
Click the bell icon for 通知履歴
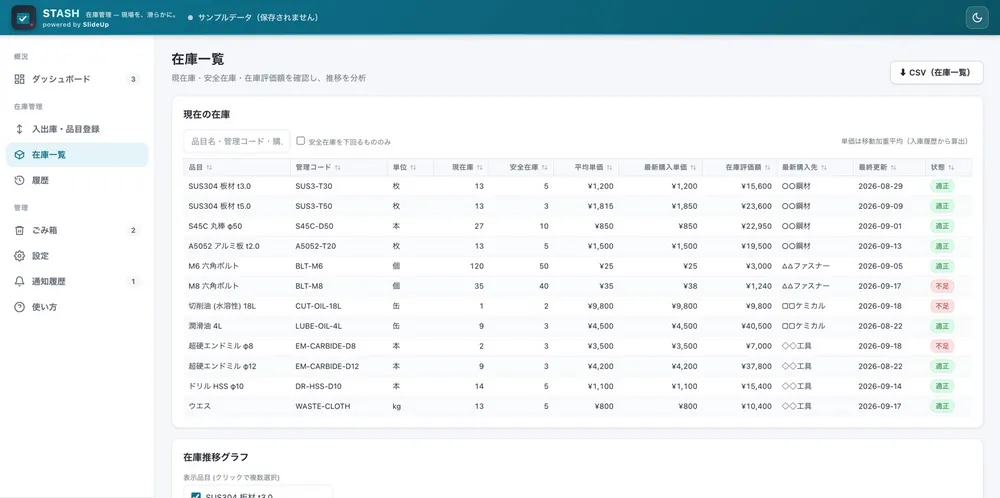click(x=20, y=281)
